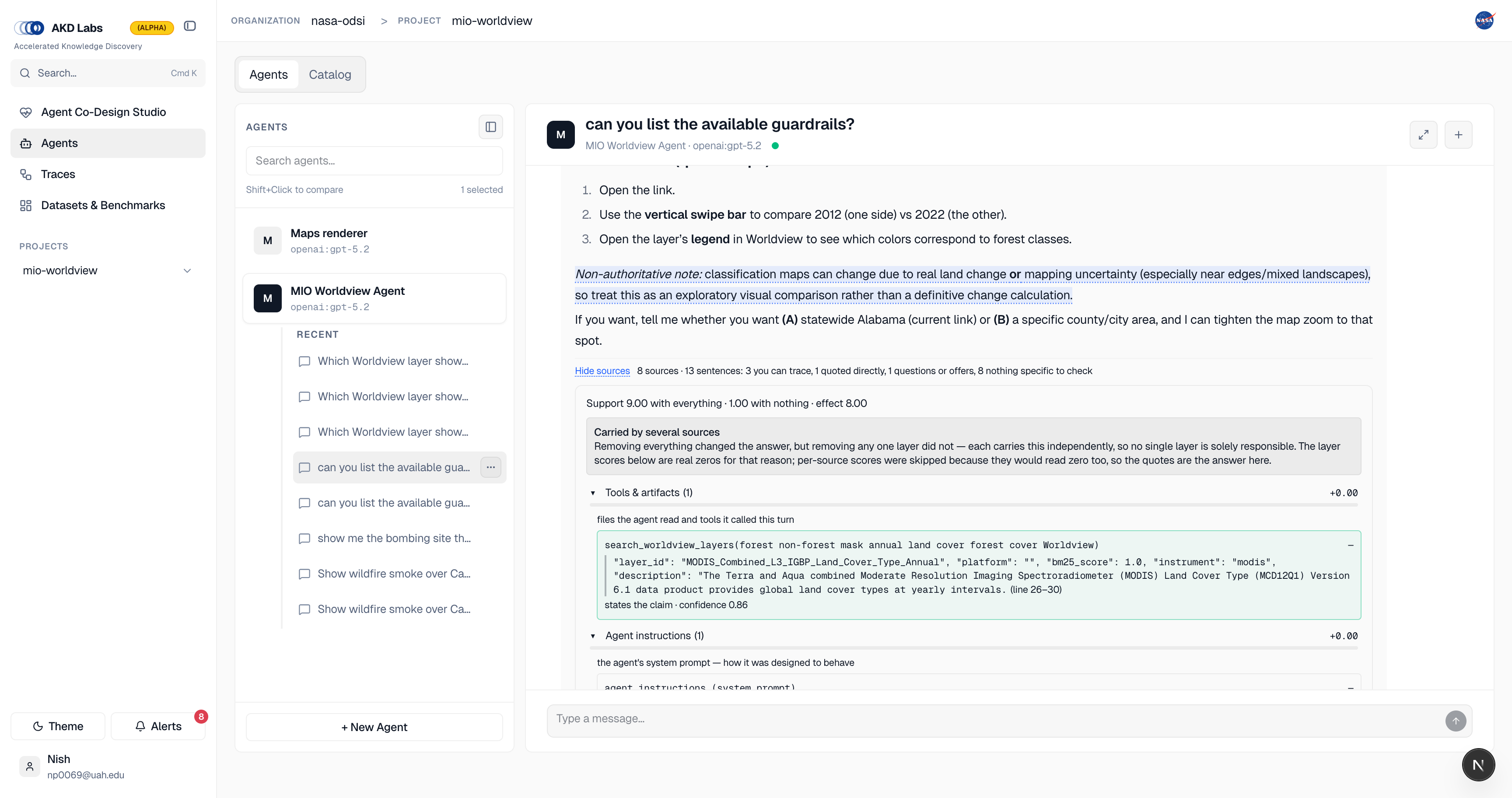Open the three-dot menu on the highlighted chat
Screen dimensions: 1512x798
coord(491,468)
